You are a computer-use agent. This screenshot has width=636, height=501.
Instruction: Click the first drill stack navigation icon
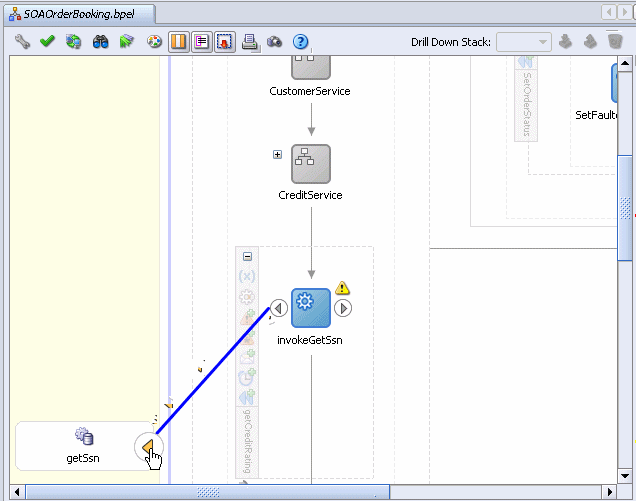point(565,41)
